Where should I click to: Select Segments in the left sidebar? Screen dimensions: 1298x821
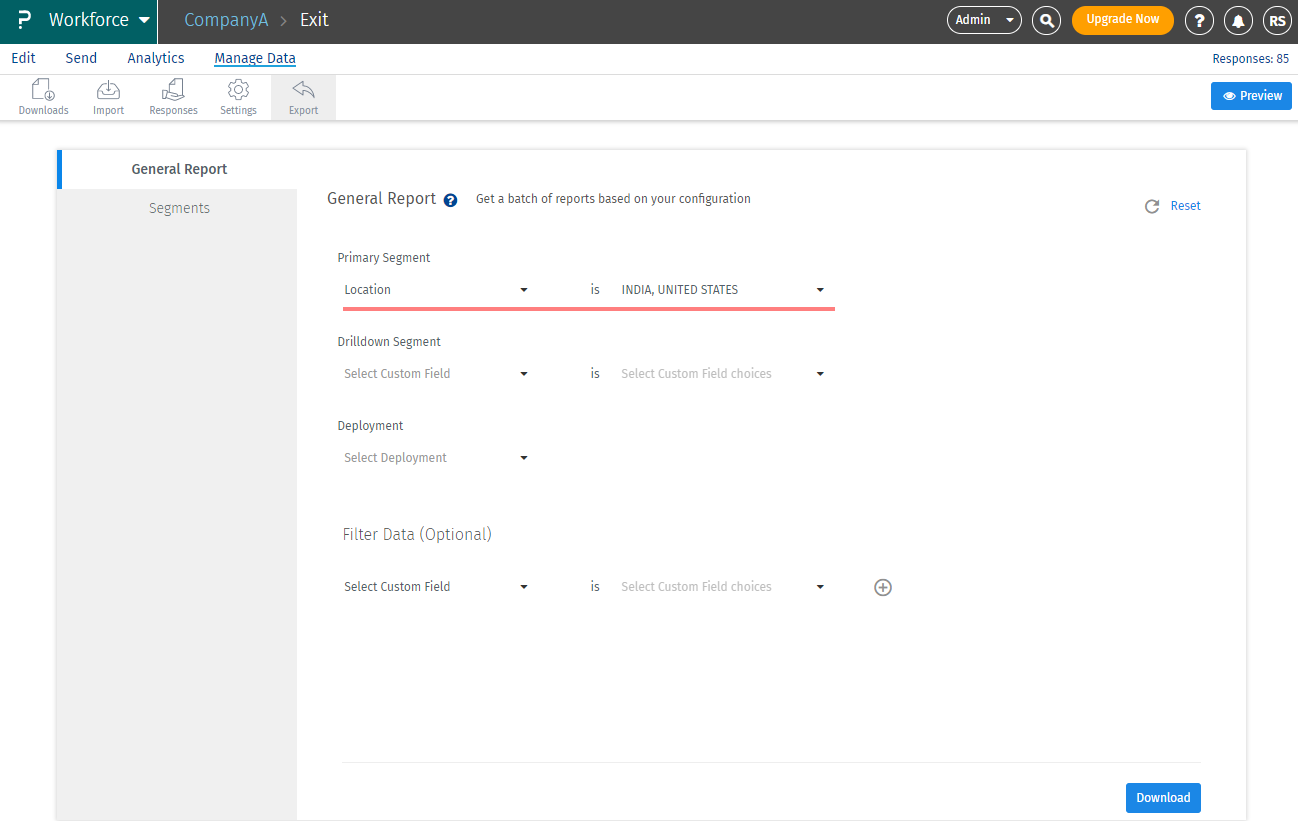pos(179,207)
